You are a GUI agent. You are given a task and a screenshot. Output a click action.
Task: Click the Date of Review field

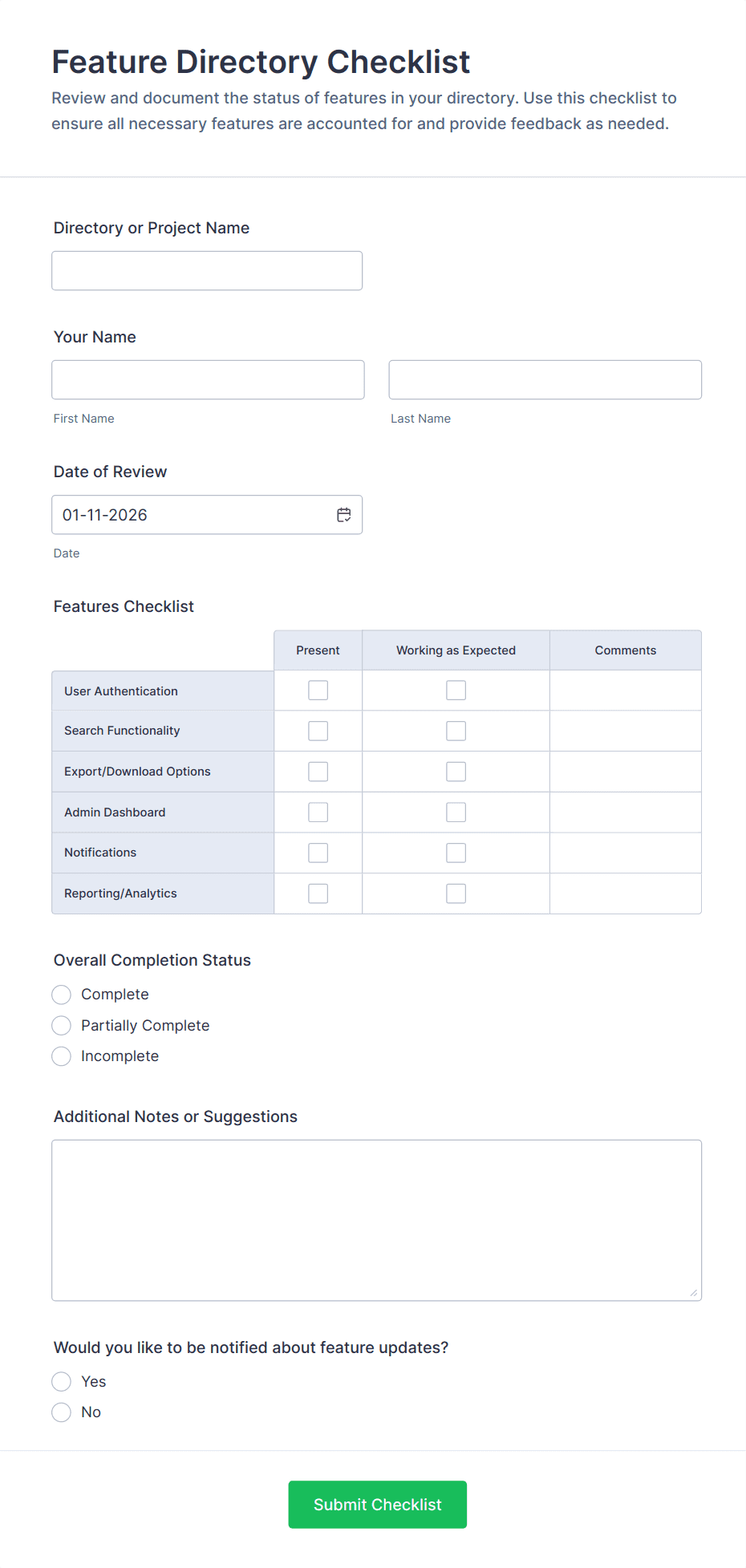point(193,515)
